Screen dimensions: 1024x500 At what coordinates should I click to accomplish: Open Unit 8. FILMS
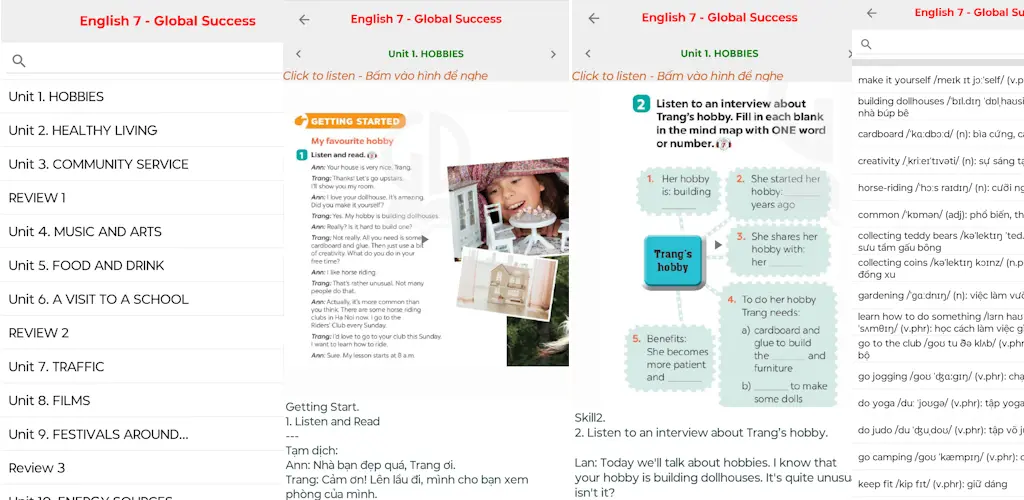click(142, 400)
